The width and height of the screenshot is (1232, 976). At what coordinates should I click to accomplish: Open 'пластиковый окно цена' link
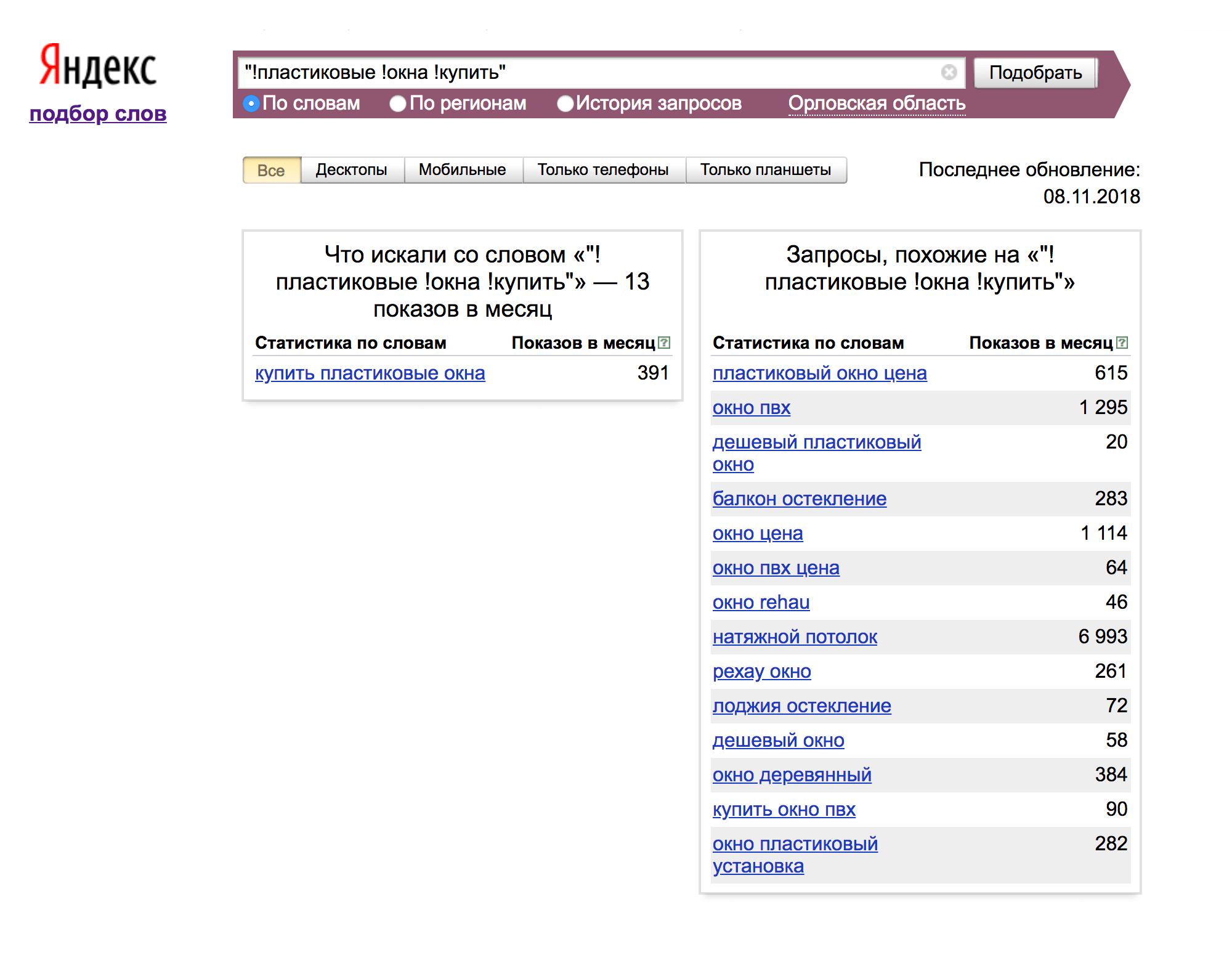click(819, 373)
